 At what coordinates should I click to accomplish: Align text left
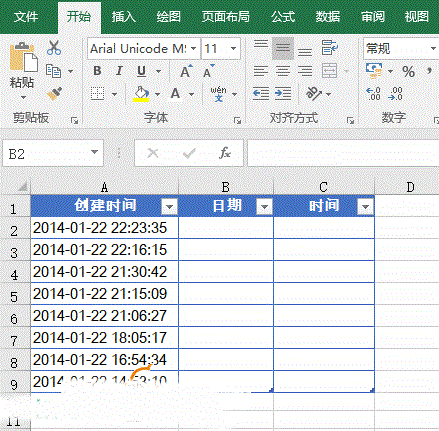(x=261, y=71)
